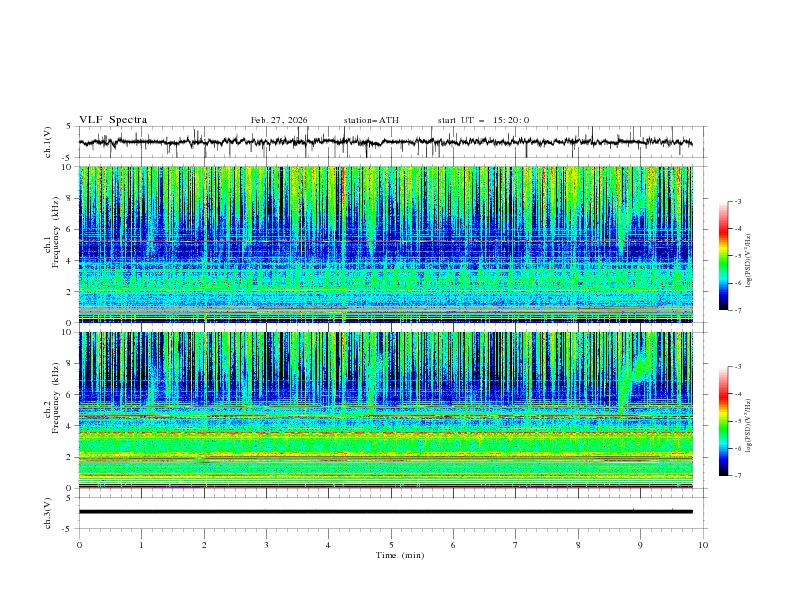
Task: Click the "-7" tick on ch.1 color bar
Action: [x=737, y=310]
